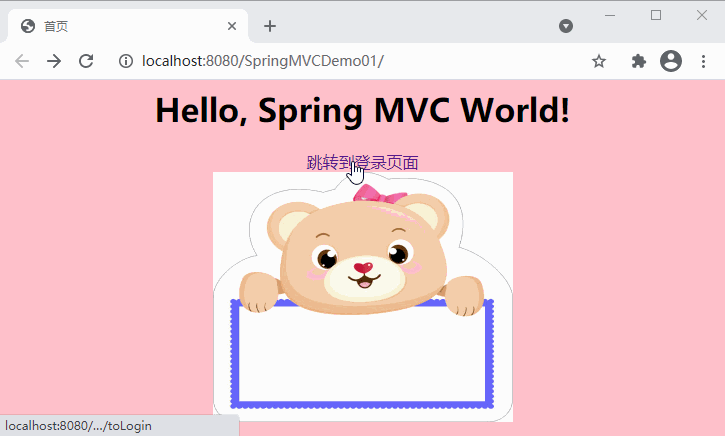Bookmark this page with the star icon
Screen dimensions: 725x436
(x=599, y=61)
